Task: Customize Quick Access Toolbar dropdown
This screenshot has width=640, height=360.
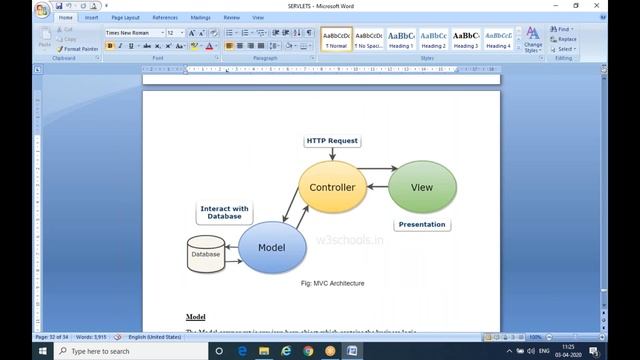Action: click(x=106, y=6)
